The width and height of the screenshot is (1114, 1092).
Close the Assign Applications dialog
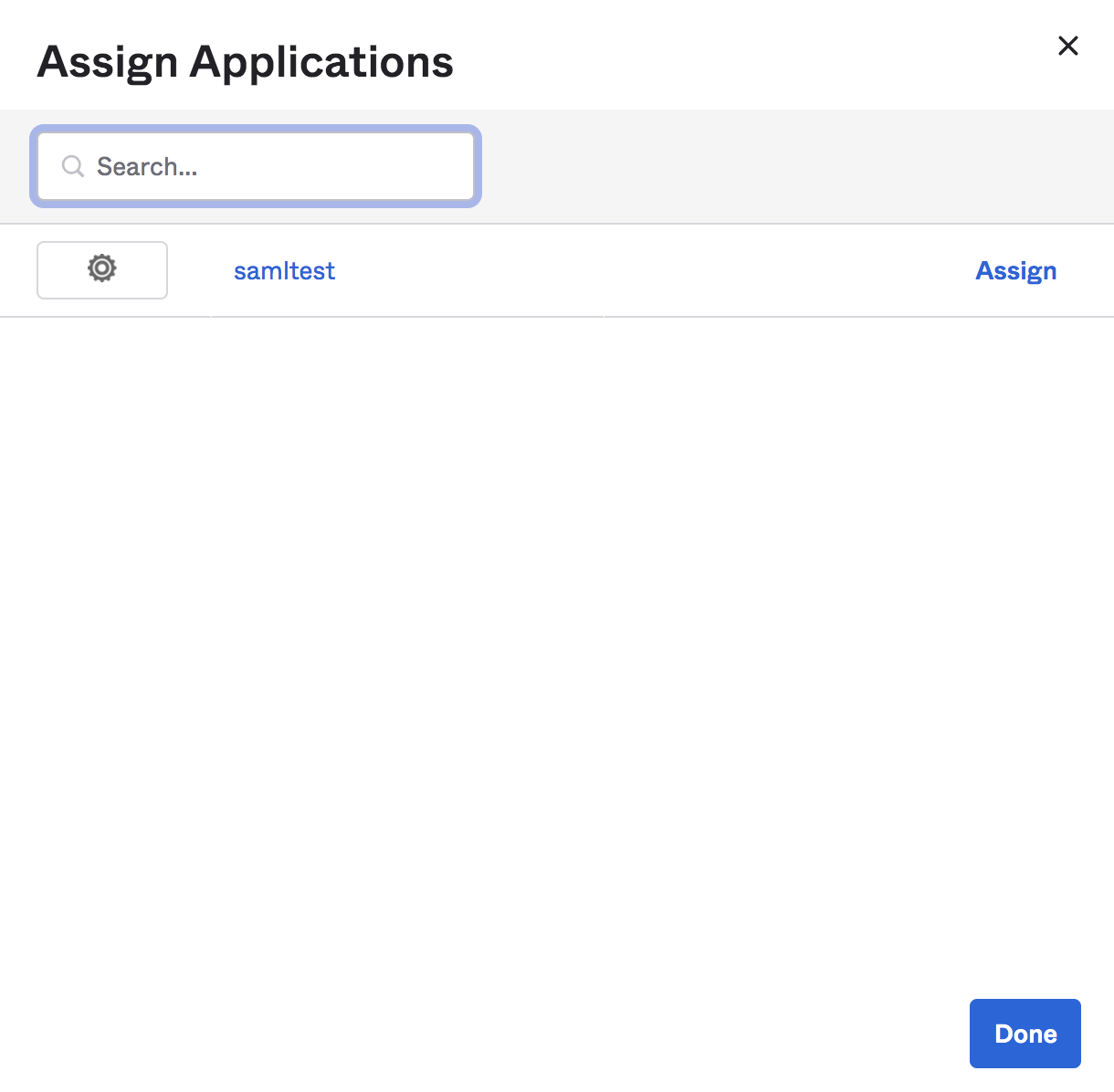(x=1067, y=46)
